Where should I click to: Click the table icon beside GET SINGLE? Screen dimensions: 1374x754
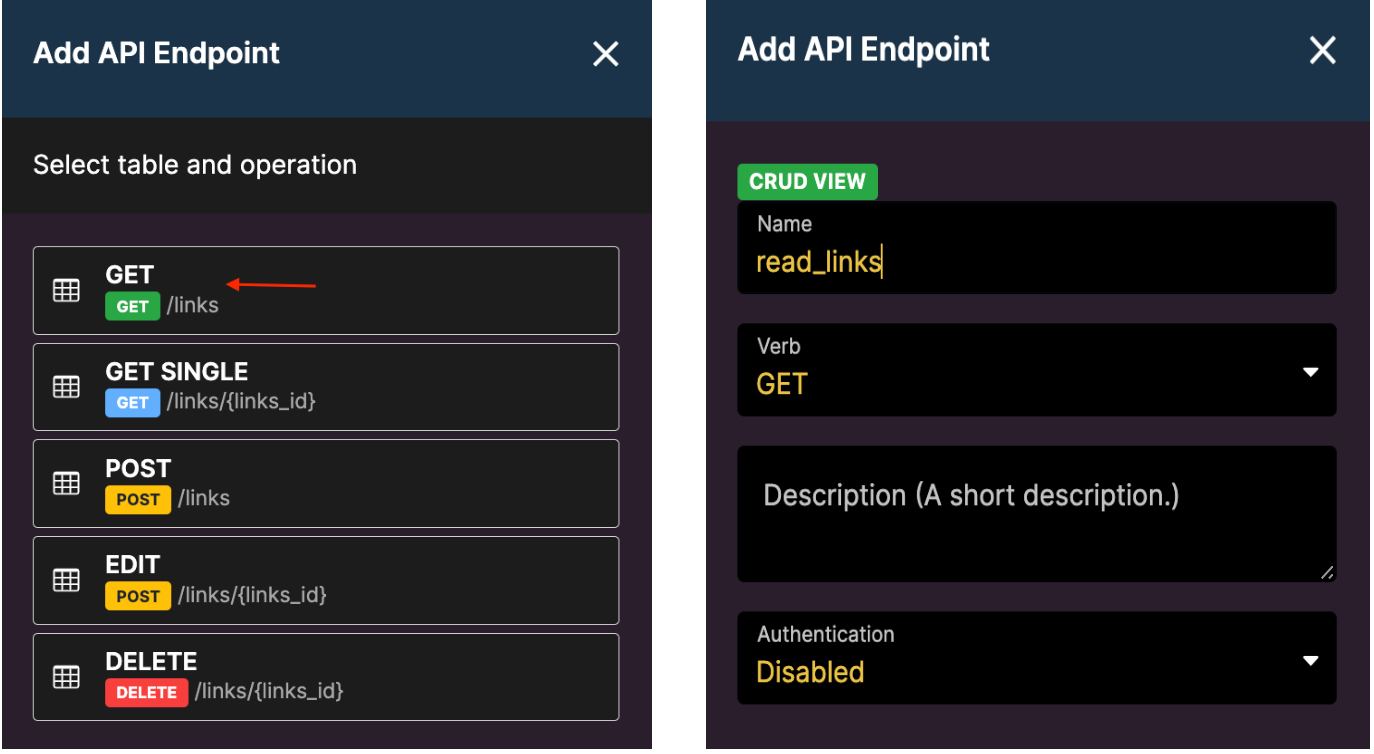coord(66,387)
